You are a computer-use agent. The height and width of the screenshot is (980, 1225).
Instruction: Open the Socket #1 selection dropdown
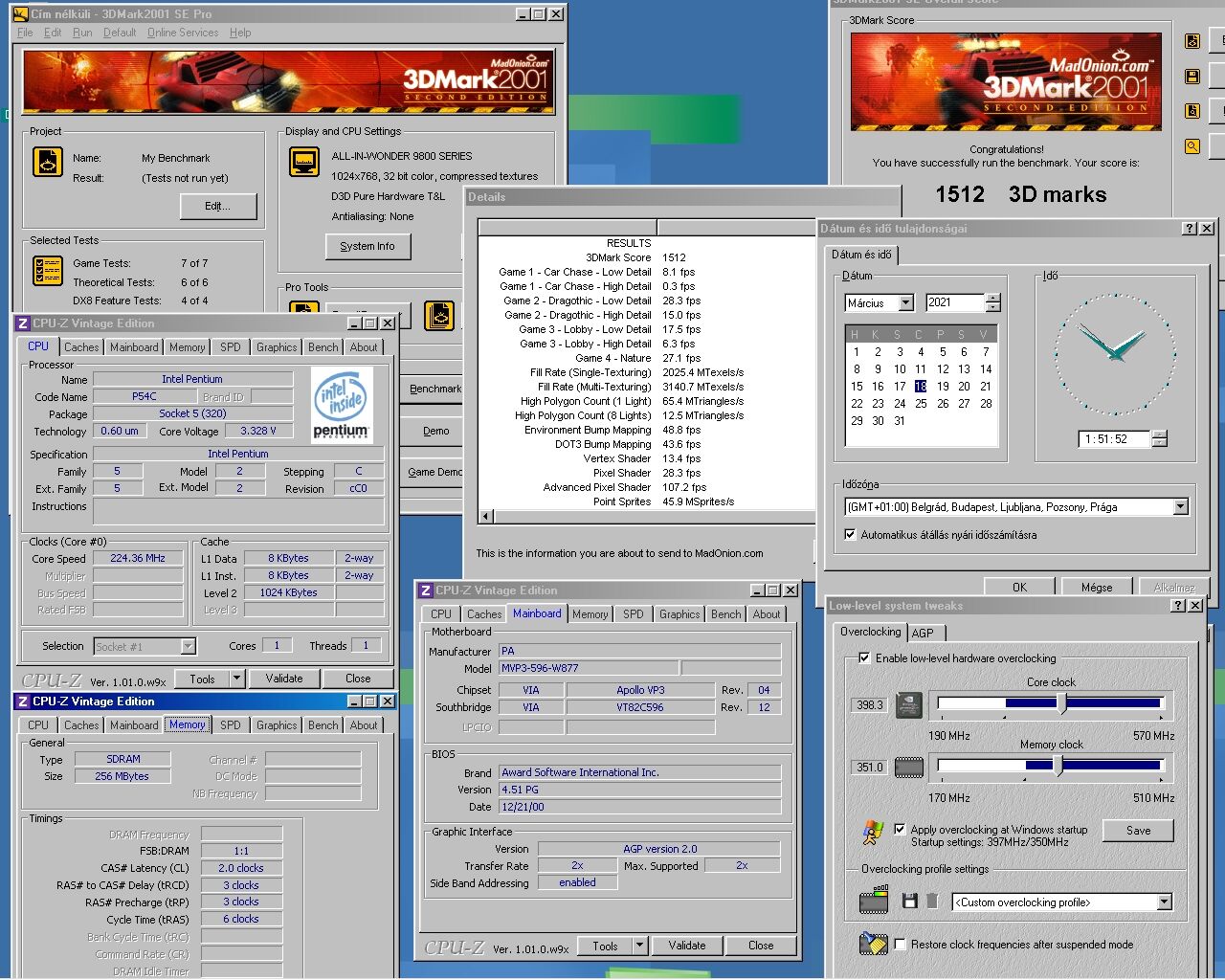point(188,647)
